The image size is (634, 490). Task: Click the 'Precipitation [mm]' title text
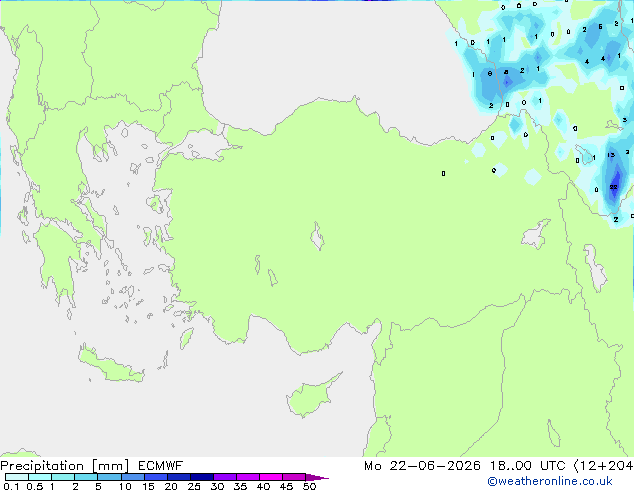coord(65,466)
